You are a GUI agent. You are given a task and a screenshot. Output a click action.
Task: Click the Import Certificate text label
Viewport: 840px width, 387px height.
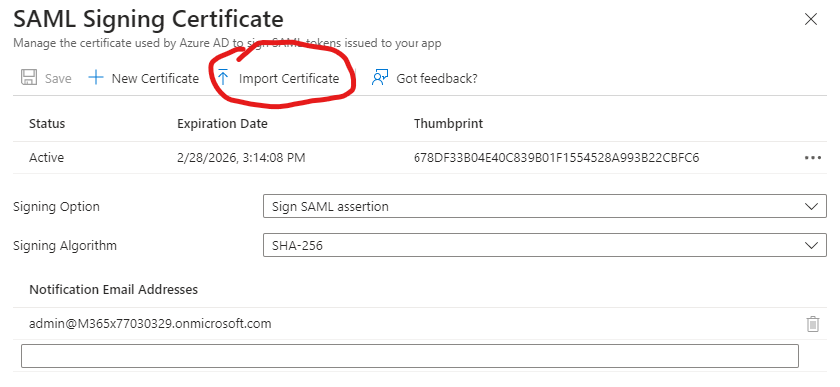[289, 78]
